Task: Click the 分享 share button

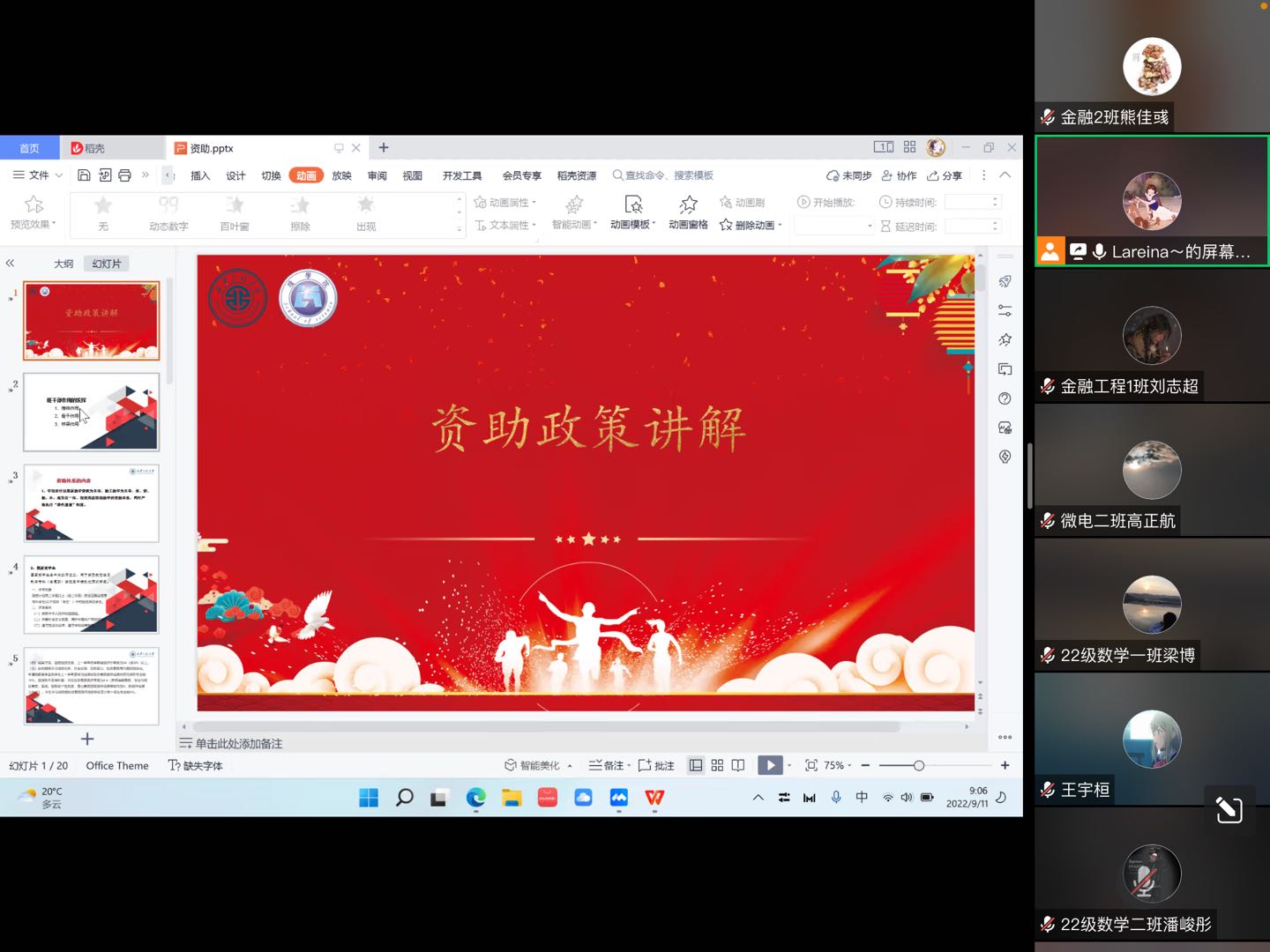Action: pyautogui.click(x=945, y=175)
